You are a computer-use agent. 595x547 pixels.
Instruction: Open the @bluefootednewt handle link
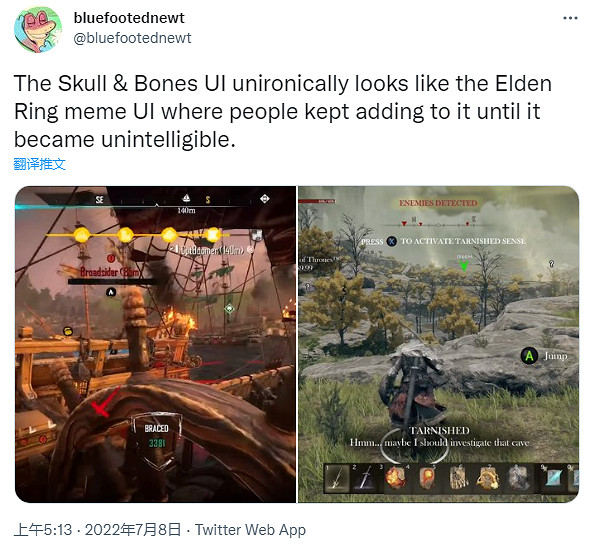coord(132,38)
